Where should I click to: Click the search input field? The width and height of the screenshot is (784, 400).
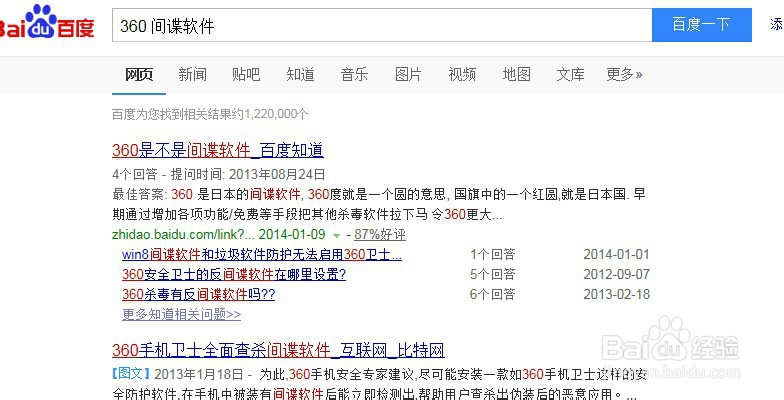coord(382,25)
